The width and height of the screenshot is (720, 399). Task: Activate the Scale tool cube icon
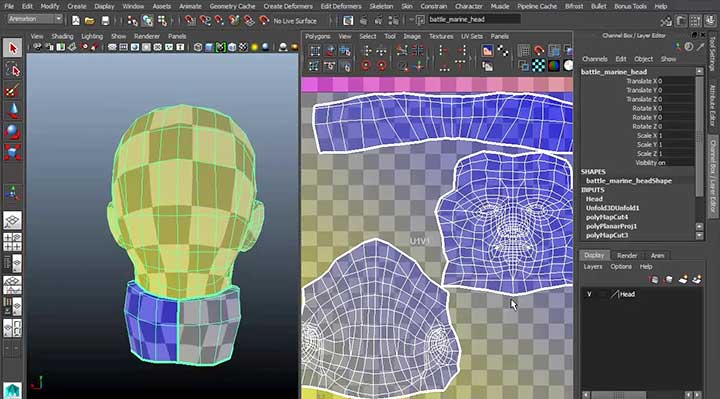point(12,152)
